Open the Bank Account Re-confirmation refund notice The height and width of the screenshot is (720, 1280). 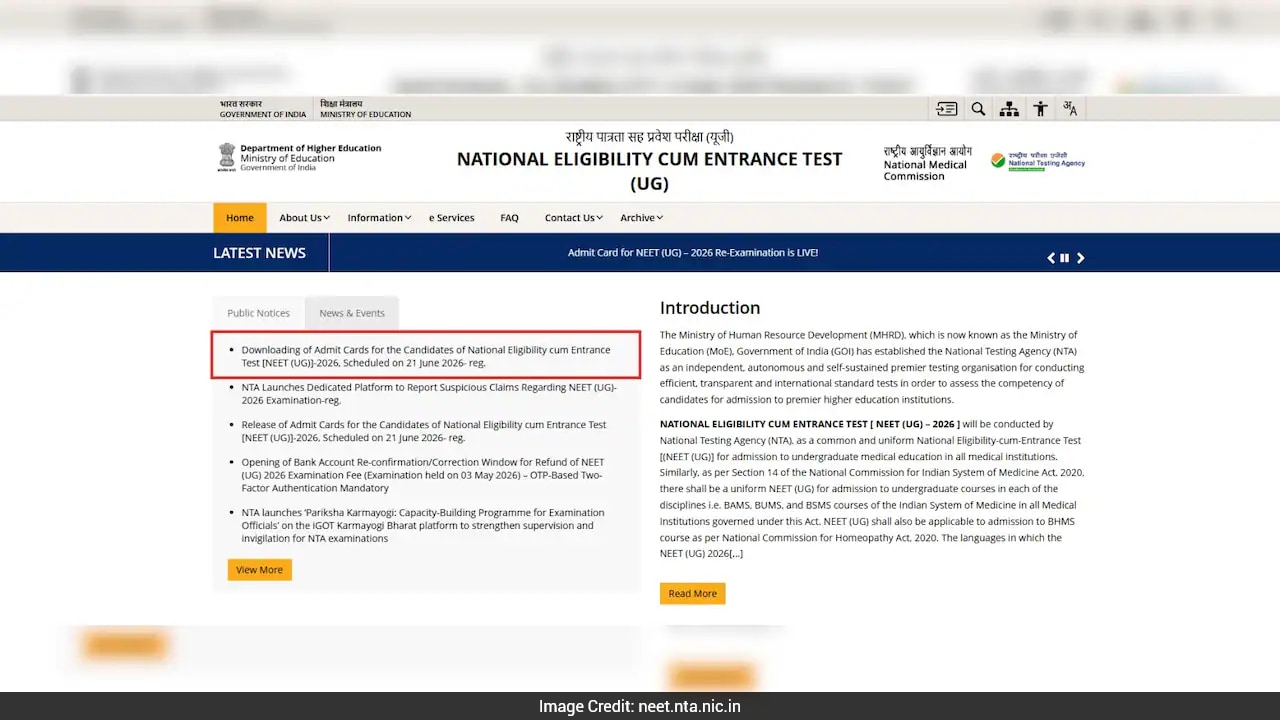[423, 475]
